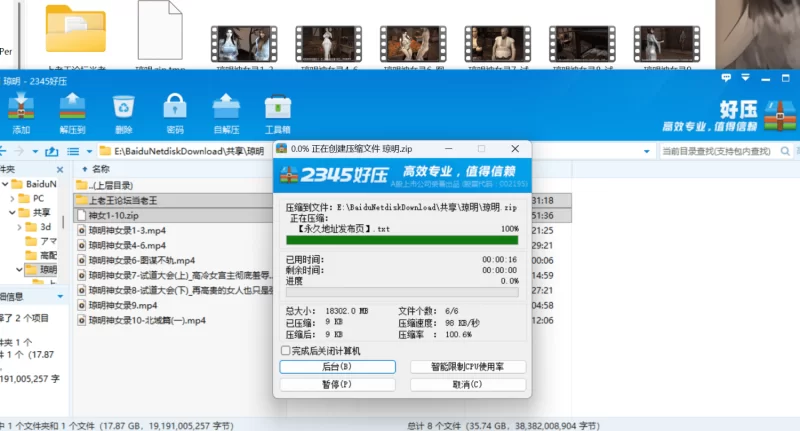Enable 完成后关闭计算机 checkbox
The height and width of the screenshot is (431, 800).
click(x=285, y=351)
